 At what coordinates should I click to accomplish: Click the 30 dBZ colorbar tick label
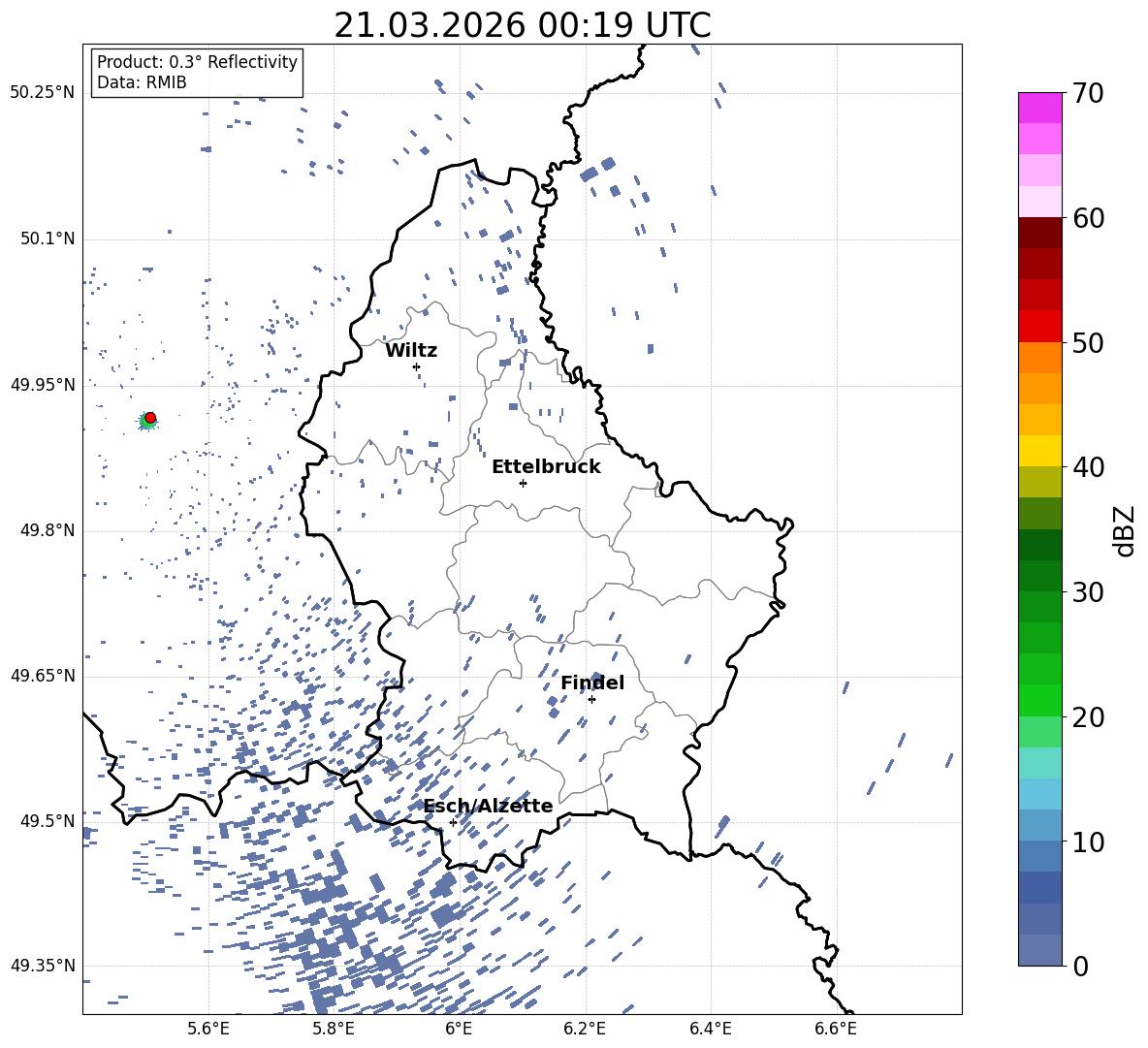(x=1088, y=592)
